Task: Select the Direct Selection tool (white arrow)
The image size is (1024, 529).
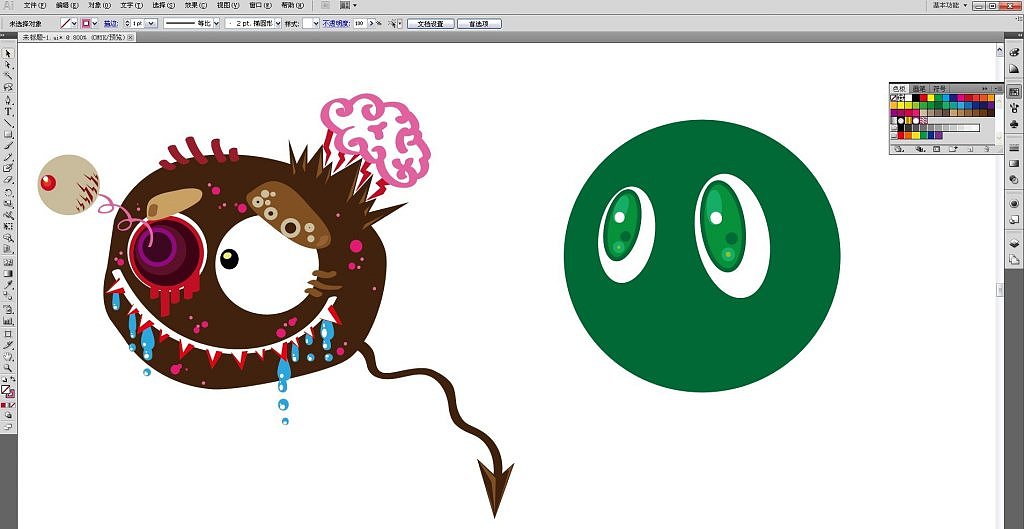Action: coord(8,65)
